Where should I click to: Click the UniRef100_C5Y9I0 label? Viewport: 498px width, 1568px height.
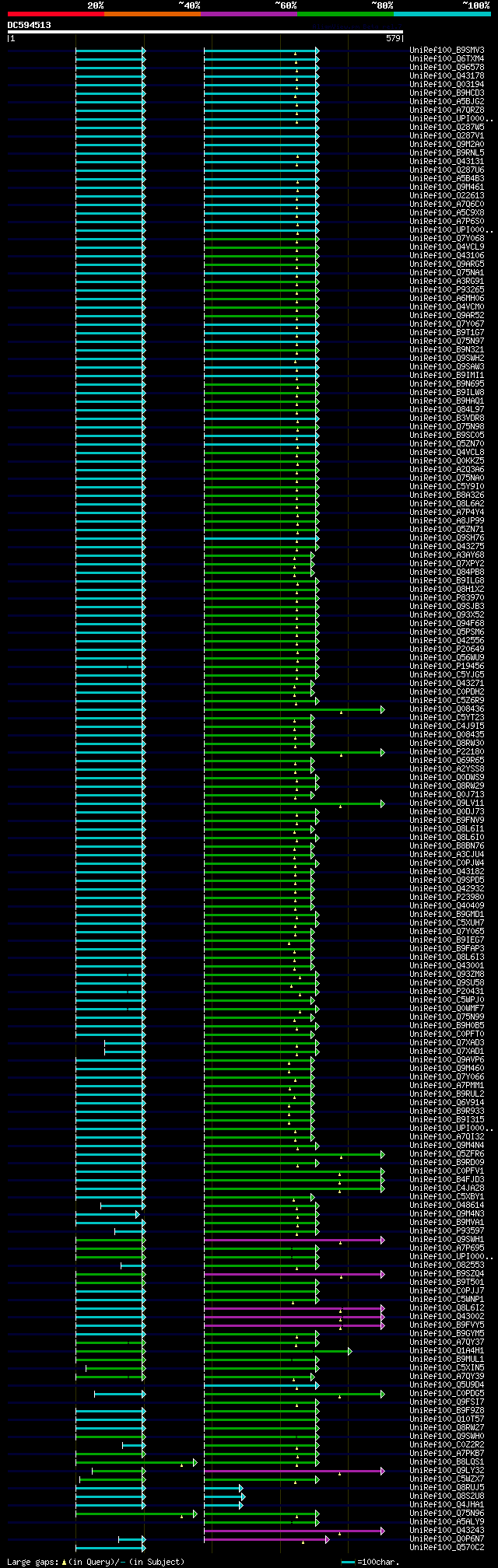pyautogui.click(x=447, y=486)
